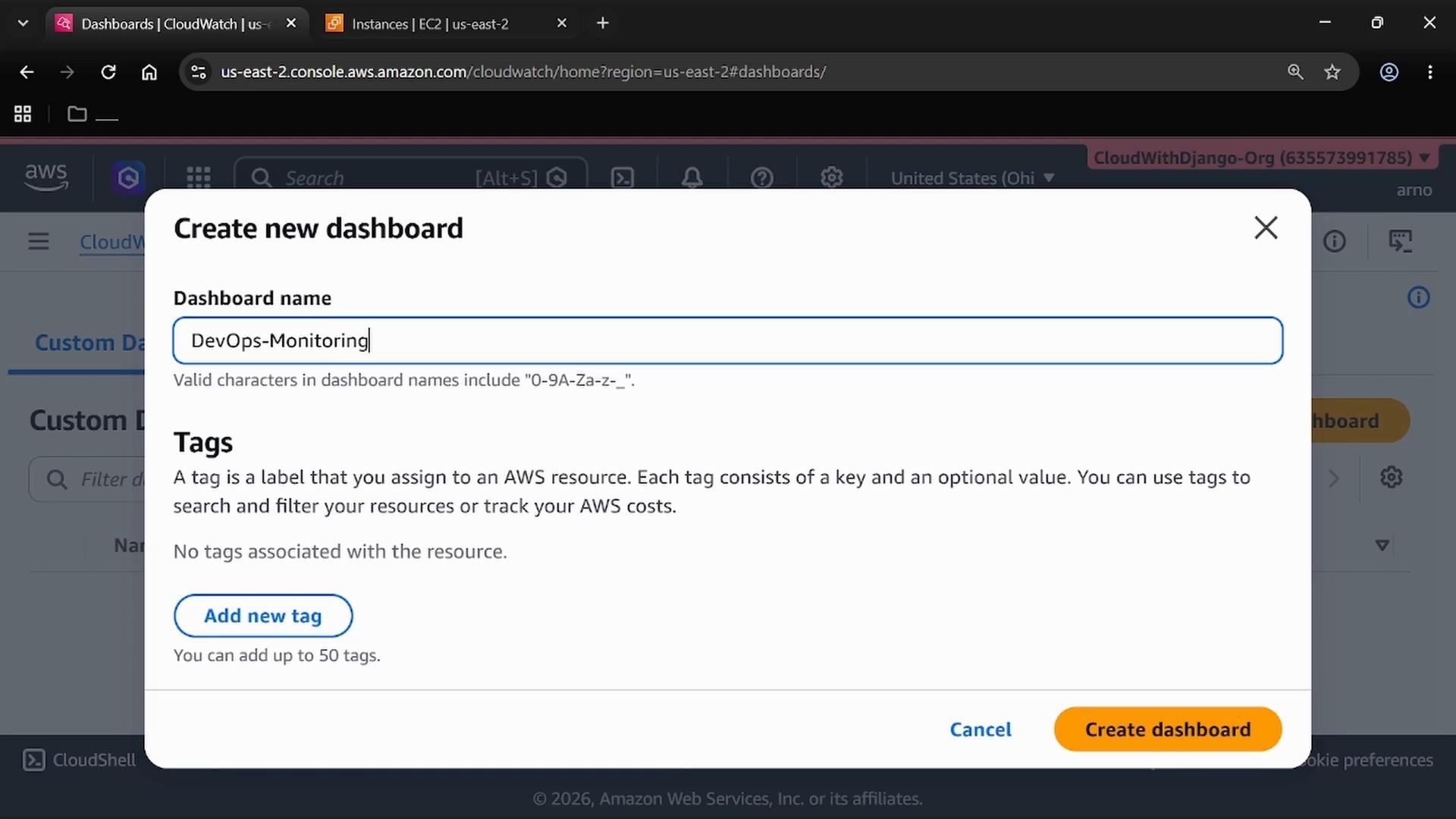This screenshot has width=1456, height=819.
Task: Open the info panel icon in breadcrumb bar
Action: pyautogui.click(x=1335, y=242)
